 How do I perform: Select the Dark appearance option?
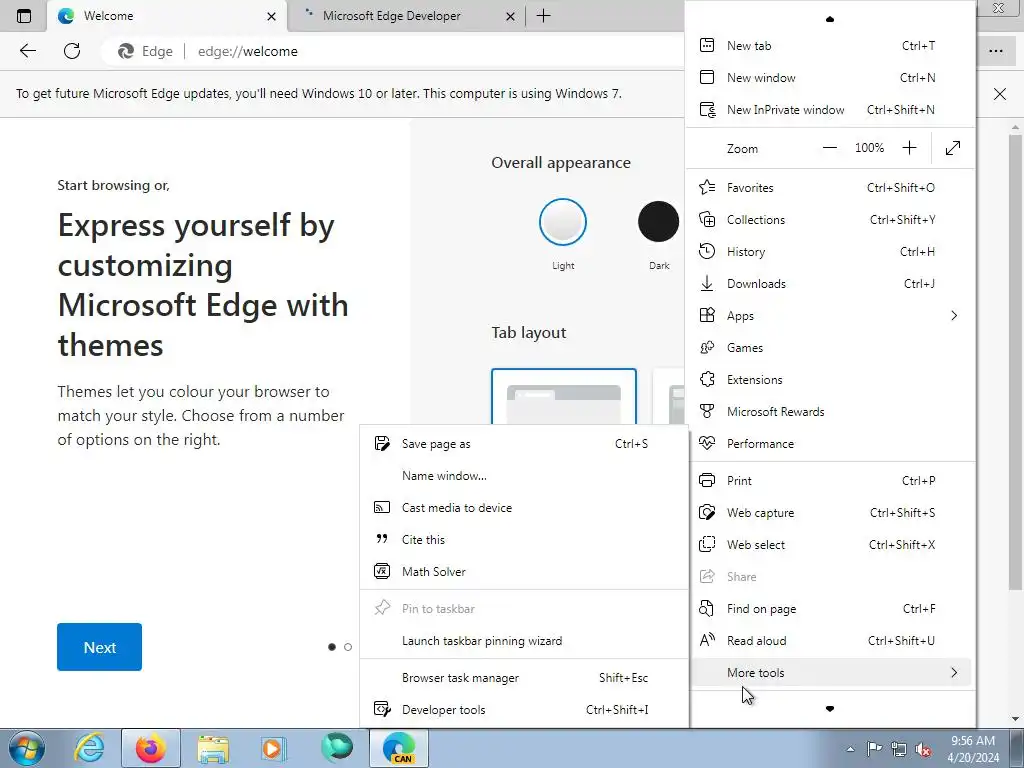coord(658,222)
